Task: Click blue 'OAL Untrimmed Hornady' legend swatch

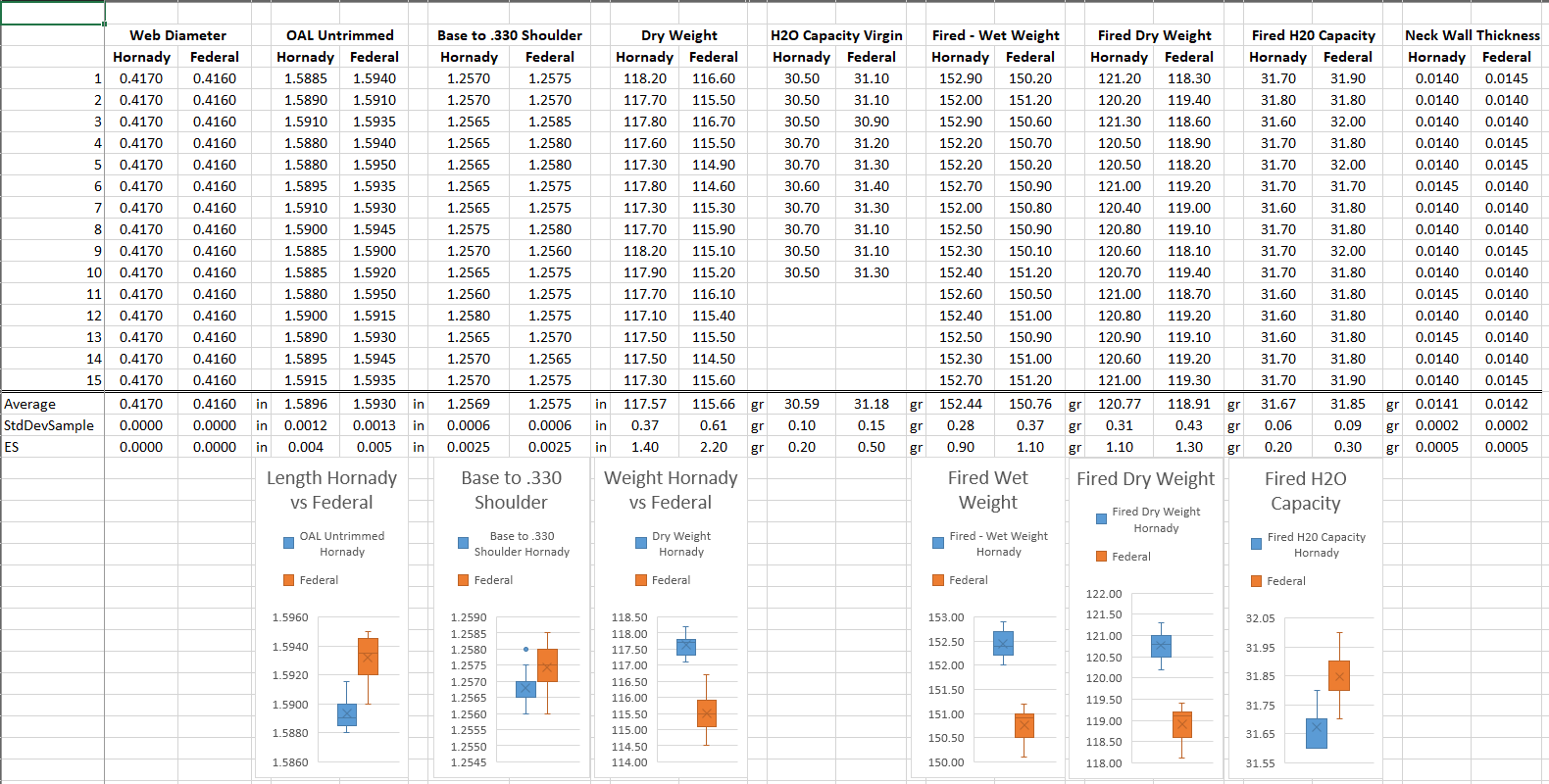Action: click(x=288, y=543)
